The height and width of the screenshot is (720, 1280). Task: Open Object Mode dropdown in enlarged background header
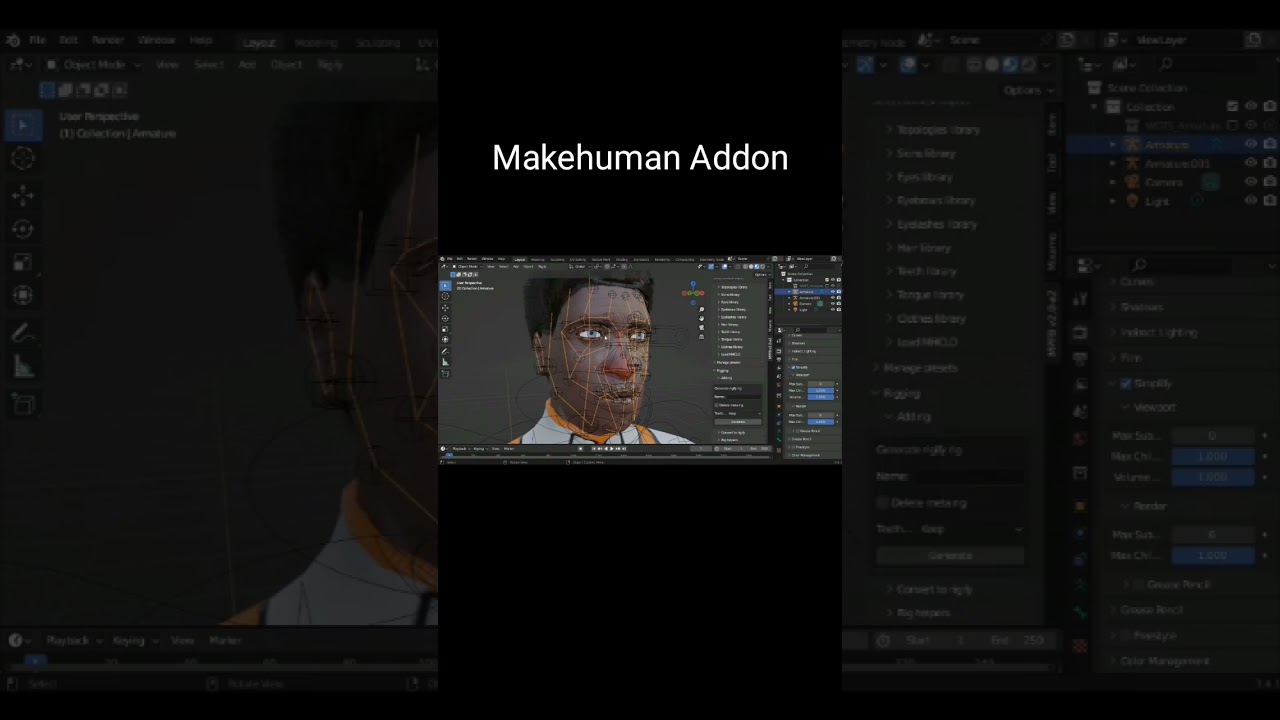click(93, 64)
